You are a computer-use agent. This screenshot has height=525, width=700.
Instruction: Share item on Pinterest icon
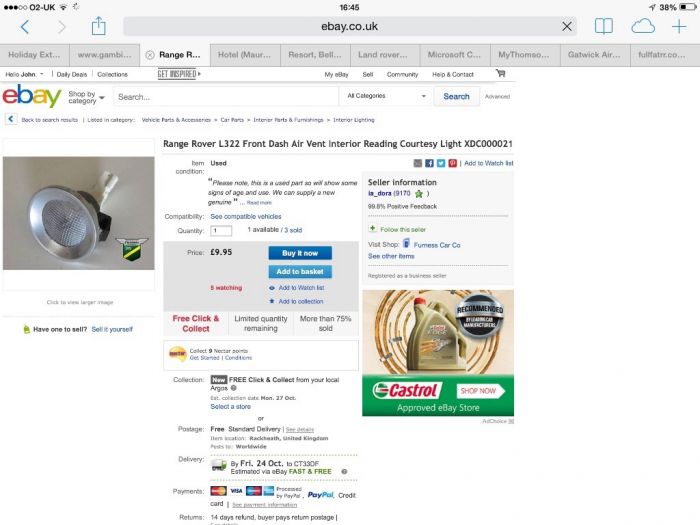pos(452,163)
